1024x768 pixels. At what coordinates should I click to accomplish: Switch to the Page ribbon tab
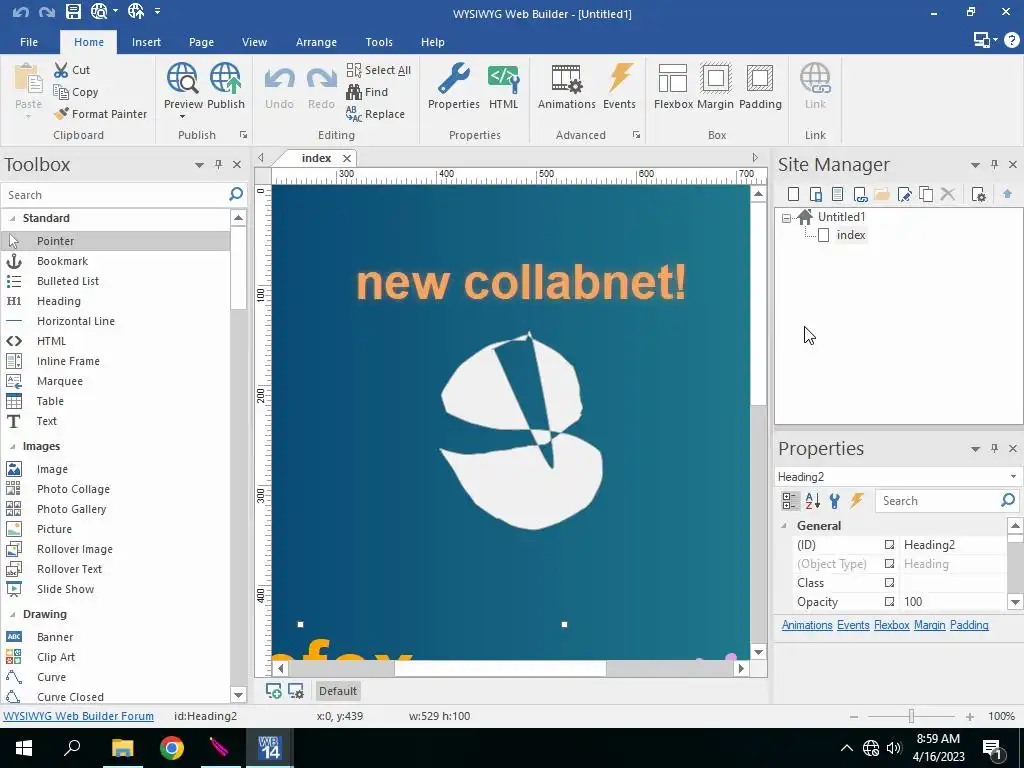coord(201,42)
